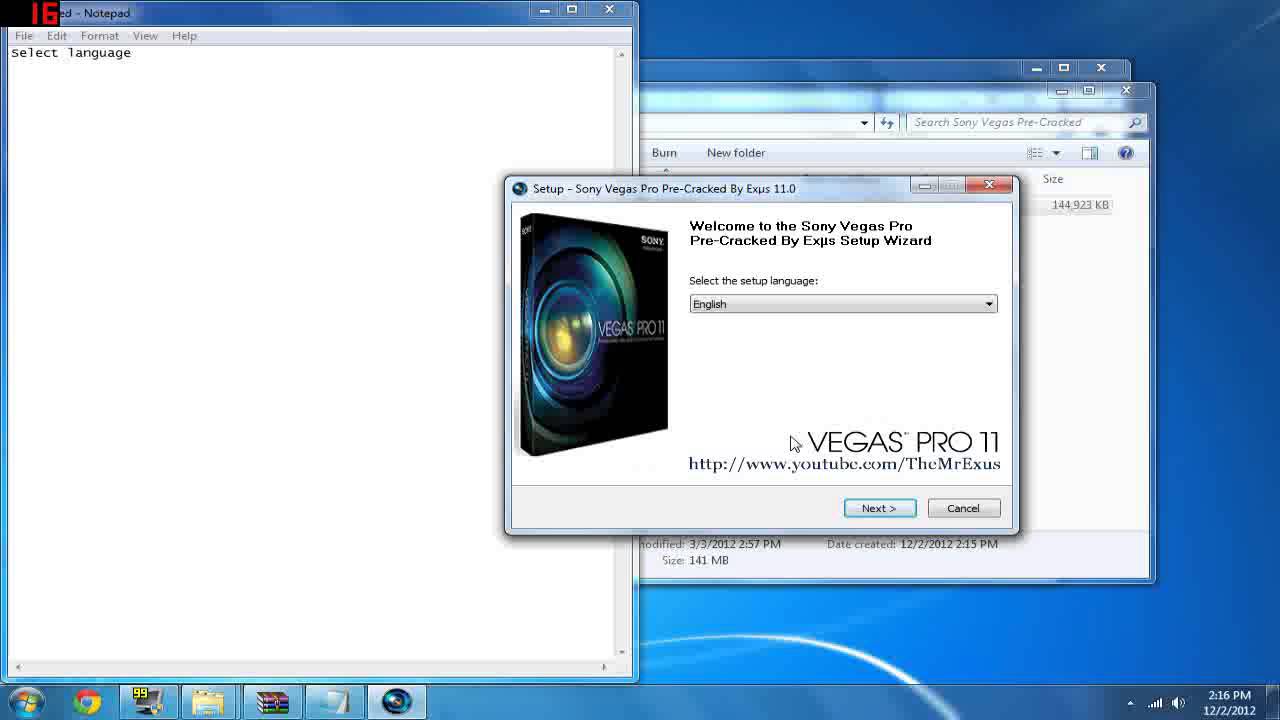Click Notepad's horizontal scrollbar right arrow

tap(604, 667)
